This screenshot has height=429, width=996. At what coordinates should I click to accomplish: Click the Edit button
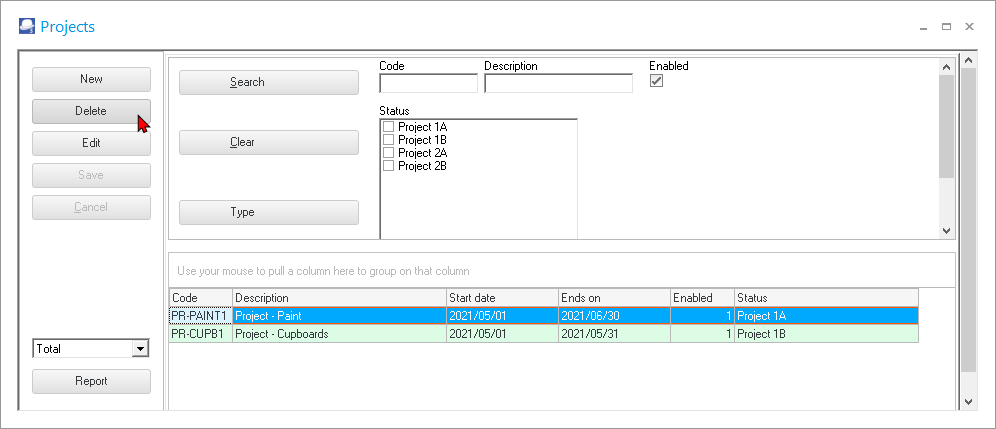91,143
